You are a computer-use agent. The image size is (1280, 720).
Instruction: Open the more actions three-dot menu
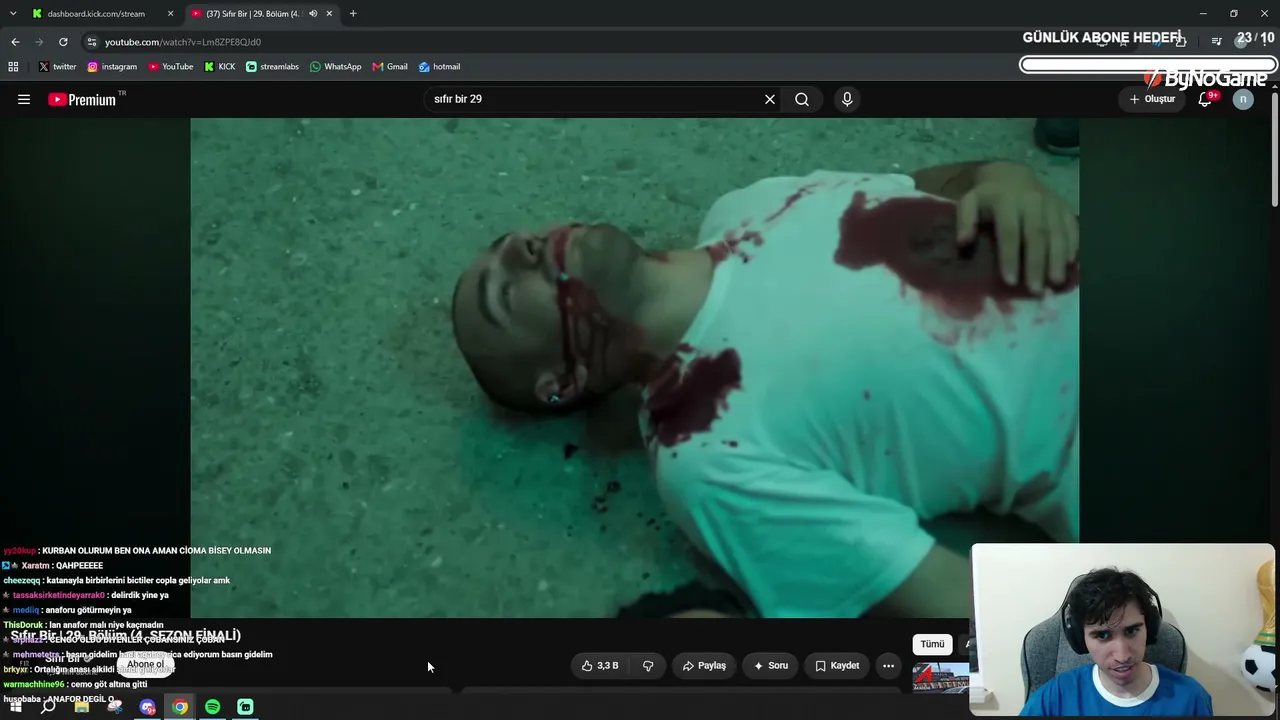tap(888, 665)
